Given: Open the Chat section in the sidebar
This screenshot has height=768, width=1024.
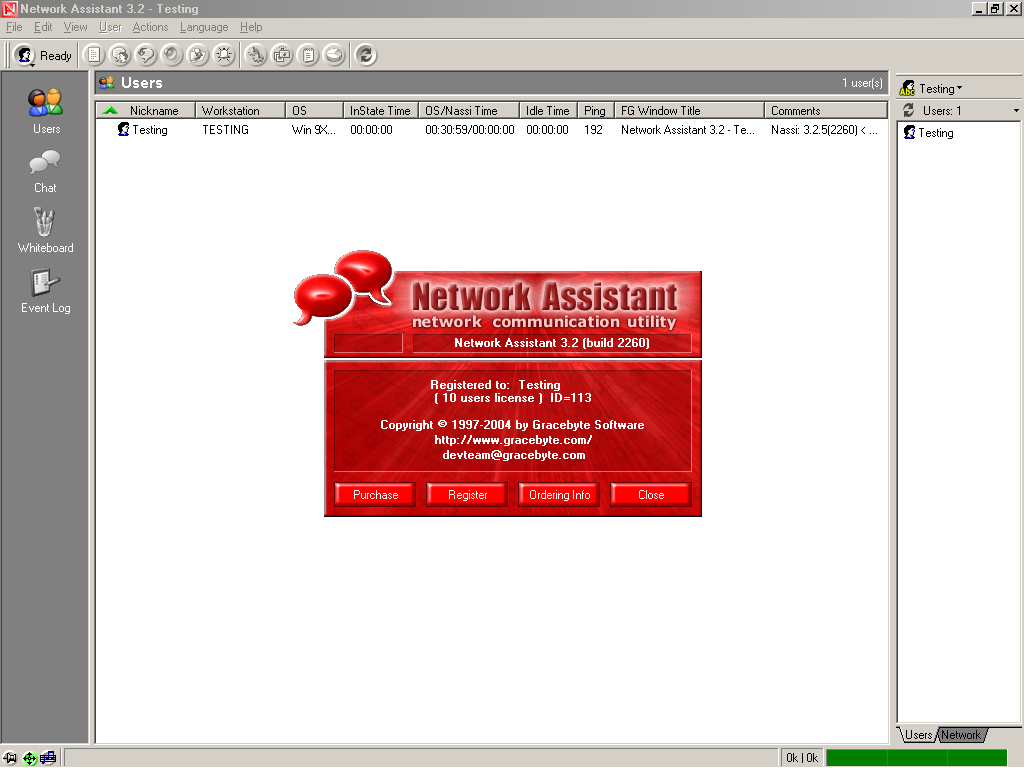Looking at the screenshot, I should 45,170.
